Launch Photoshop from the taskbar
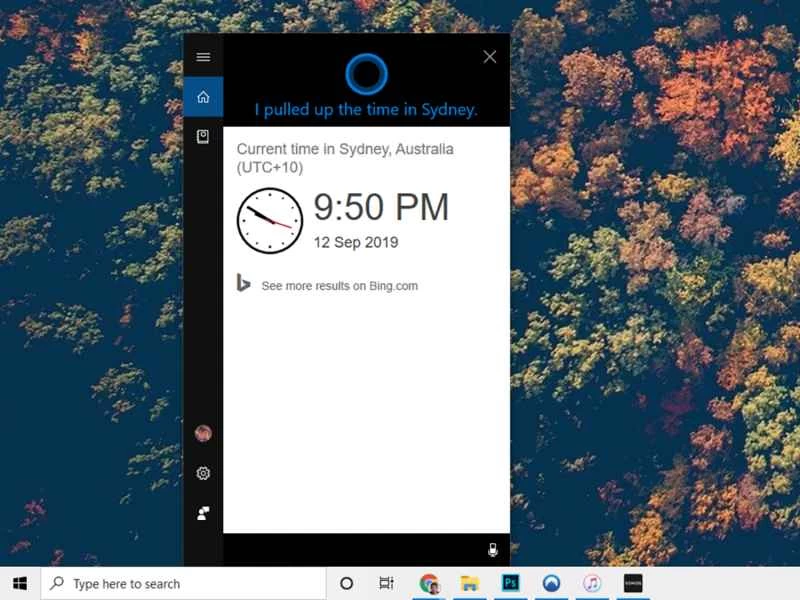The image size is (800, 600). tap(508, 583)
